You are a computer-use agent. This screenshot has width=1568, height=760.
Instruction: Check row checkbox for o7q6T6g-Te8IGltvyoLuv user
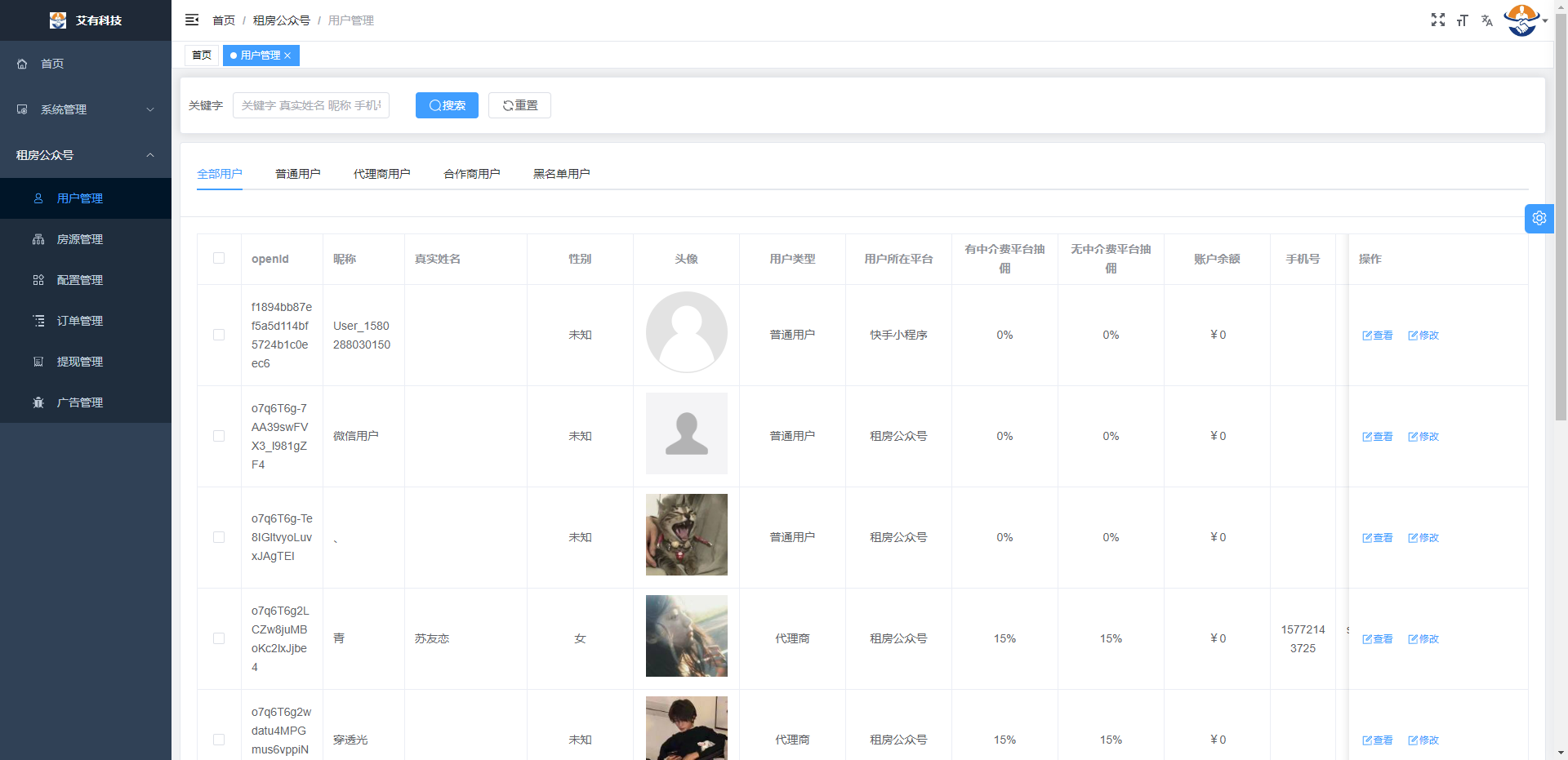(x=219, y=537)
